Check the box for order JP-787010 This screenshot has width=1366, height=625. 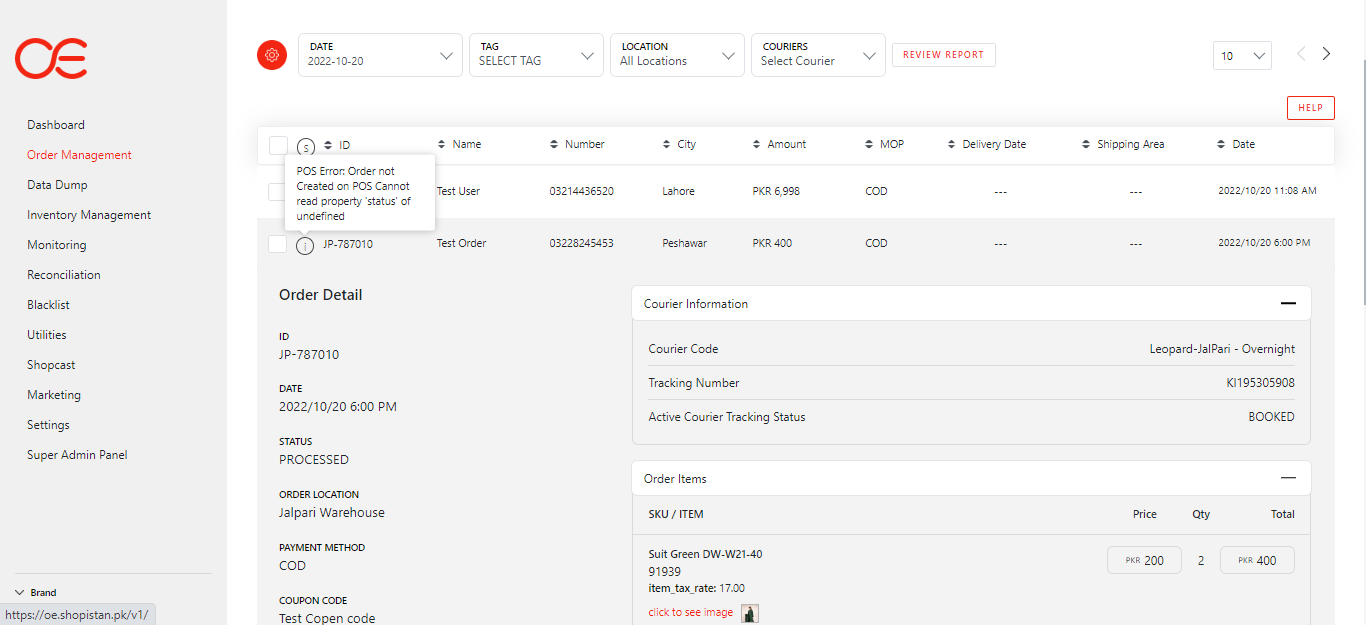278,243
